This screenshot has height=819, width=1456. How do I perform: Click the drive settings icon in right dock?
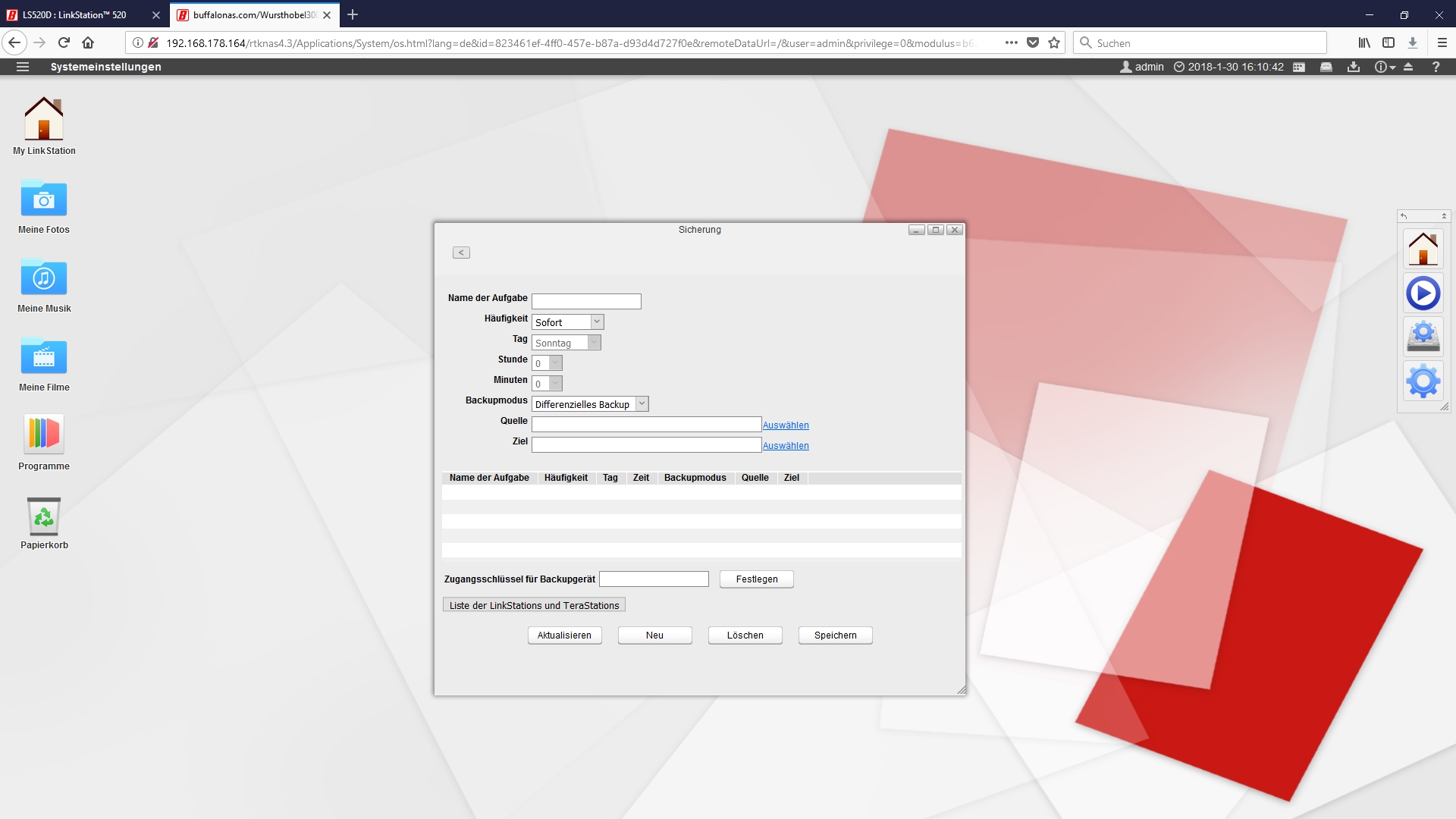coord(1423,337)
